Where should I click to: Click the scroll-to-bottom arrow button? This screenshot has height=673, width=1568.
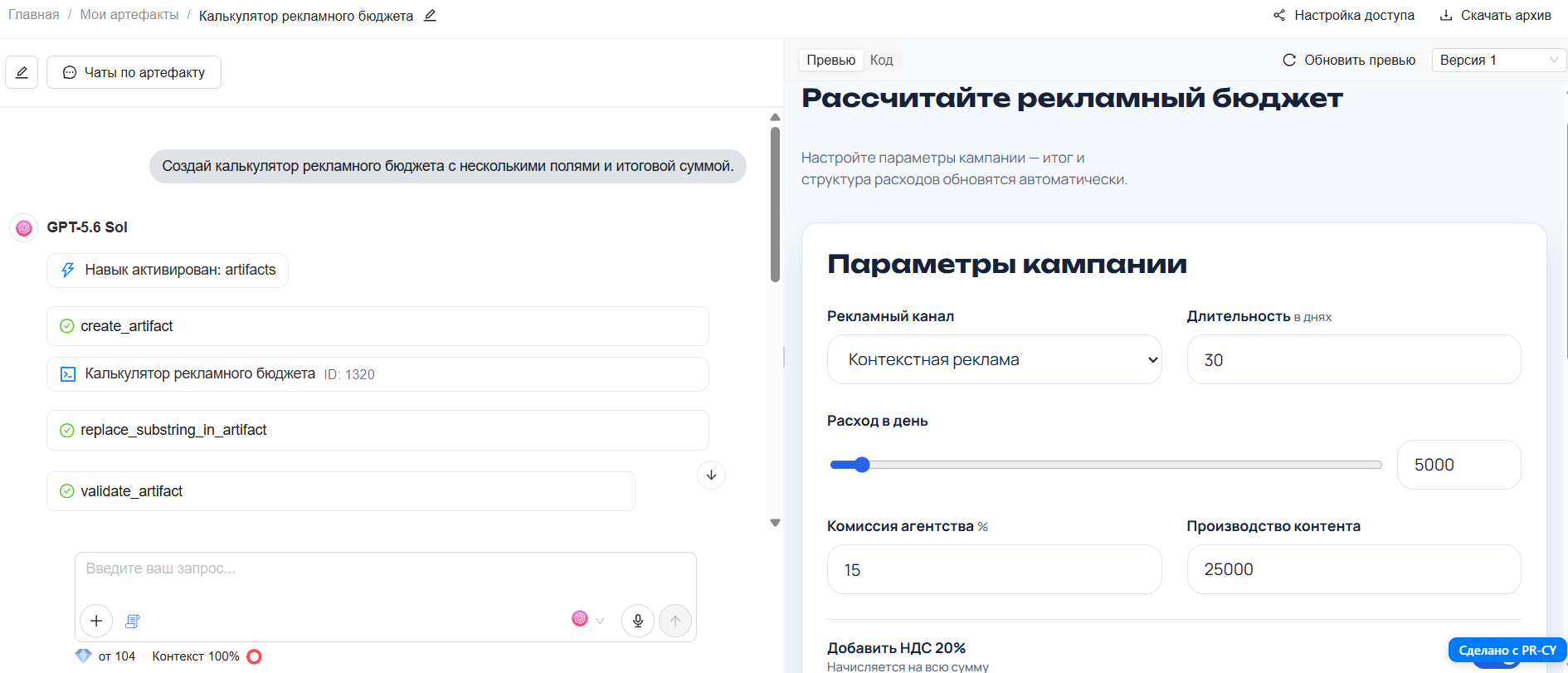[x=711, y=475]
